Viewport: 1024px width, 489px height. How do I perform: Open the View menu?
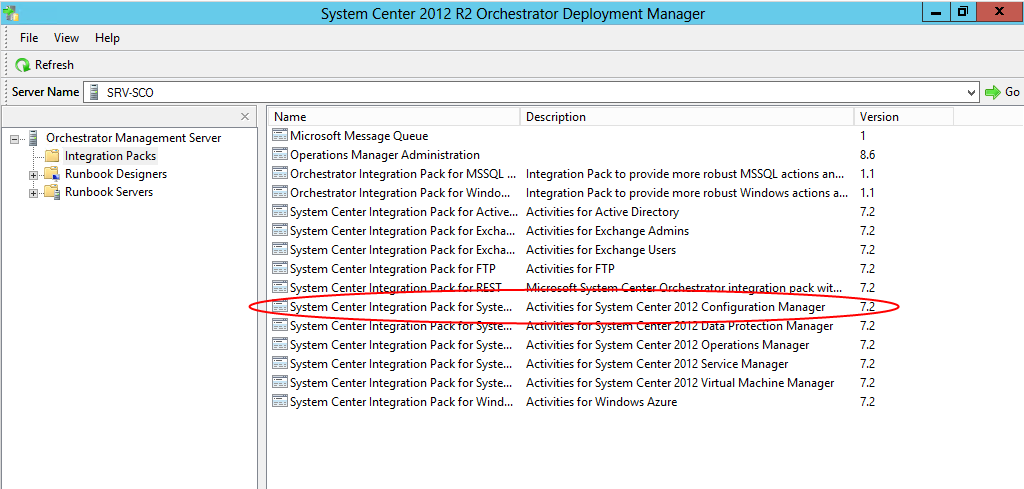(67, 38)
